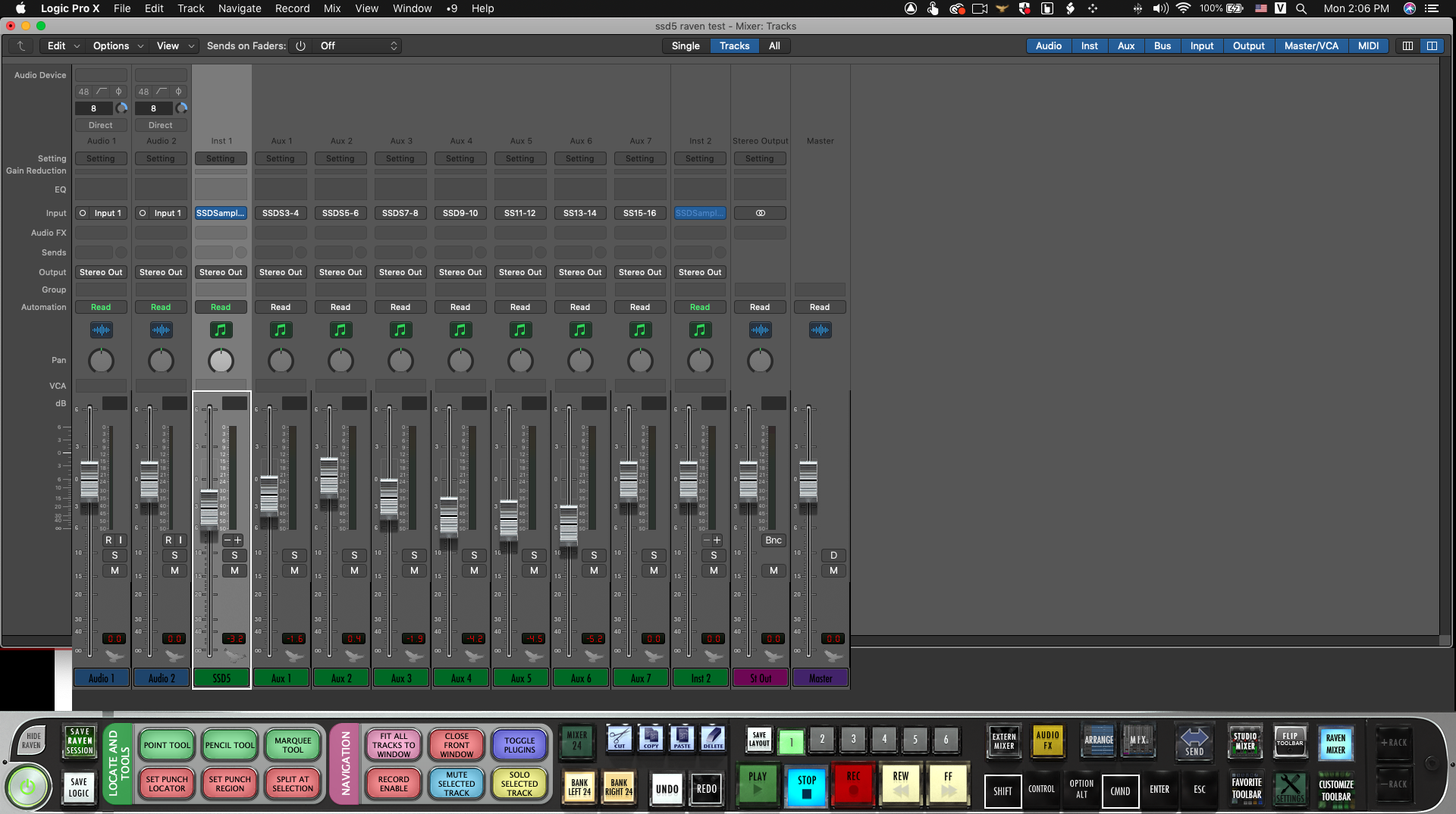Solo the Inst 2 channel
This screenshot has width=1456, height=814.
[714, 556]
